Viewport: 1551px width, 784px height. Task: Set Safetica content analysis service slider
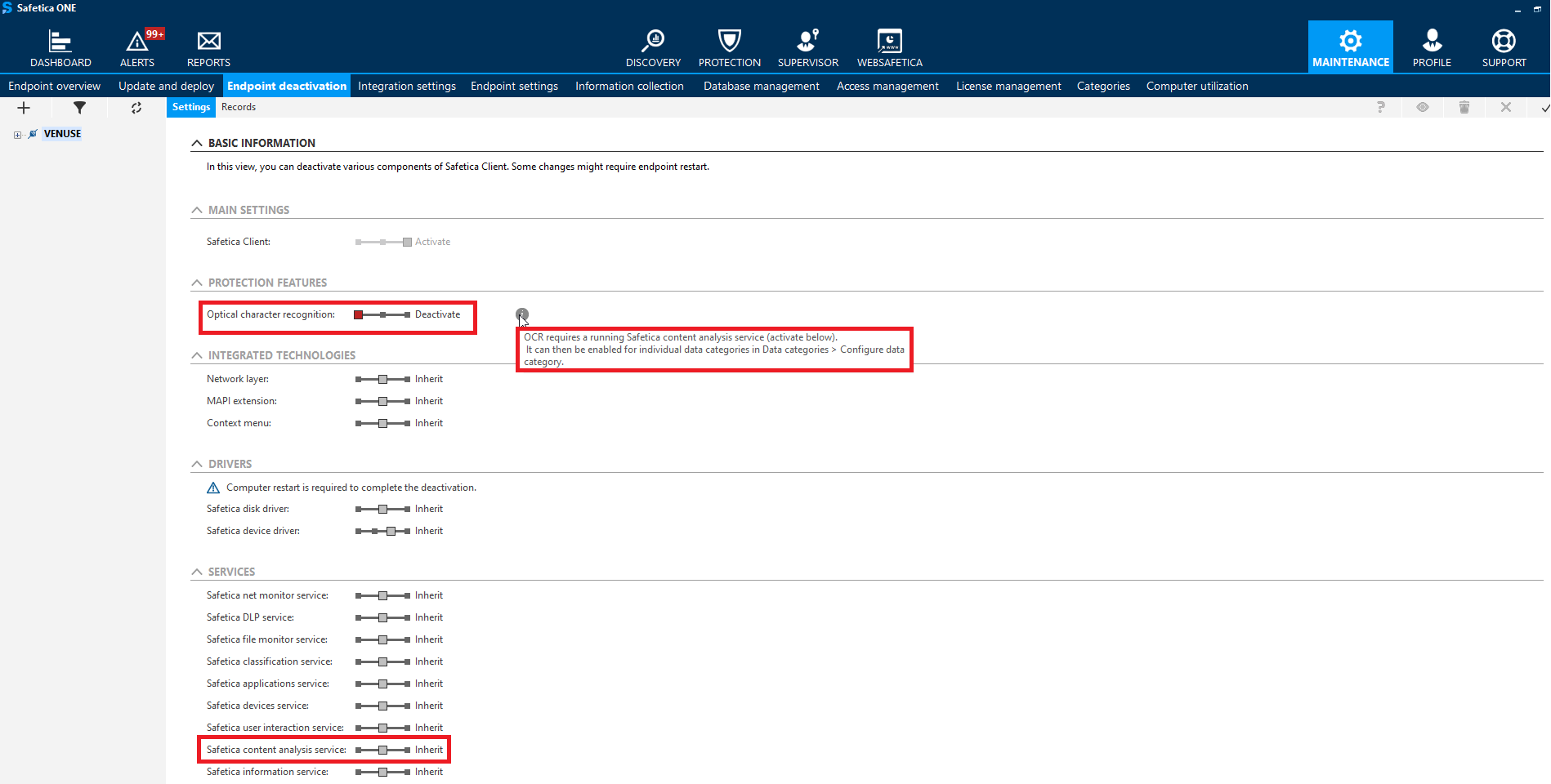(x=382, y=750)
